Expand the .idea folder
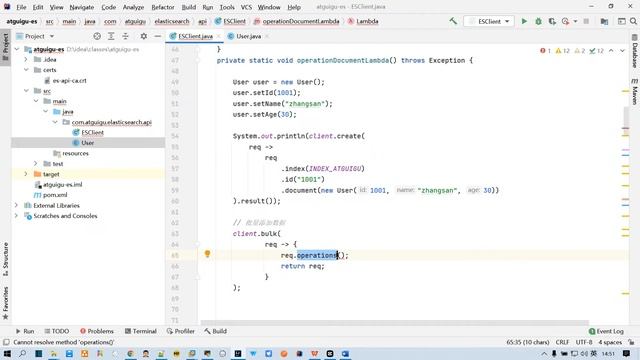 tap(26, 60)
